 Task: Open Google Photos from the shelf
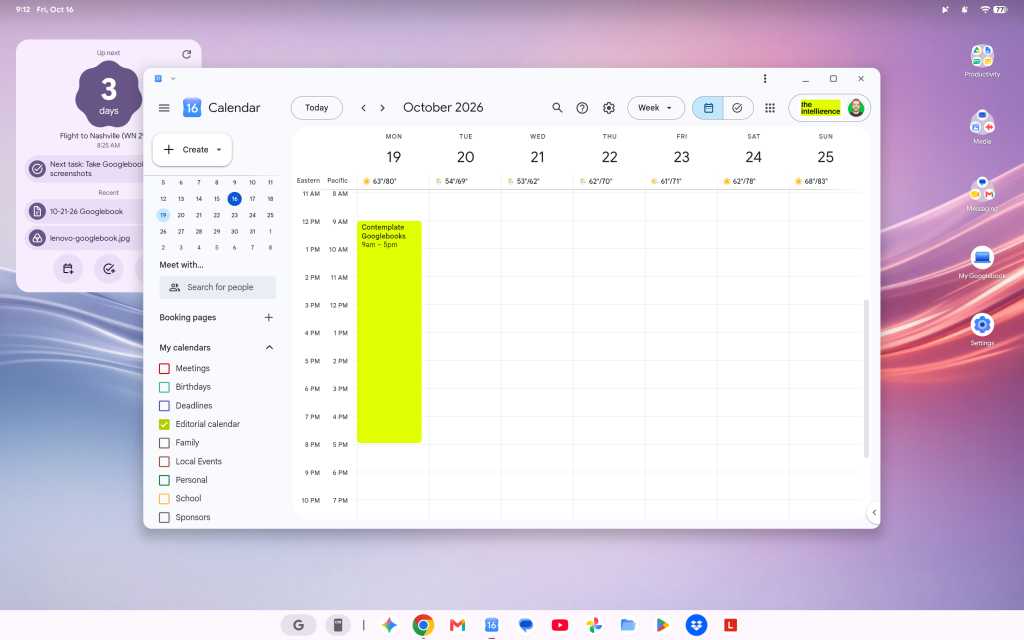tap(594, 625)
